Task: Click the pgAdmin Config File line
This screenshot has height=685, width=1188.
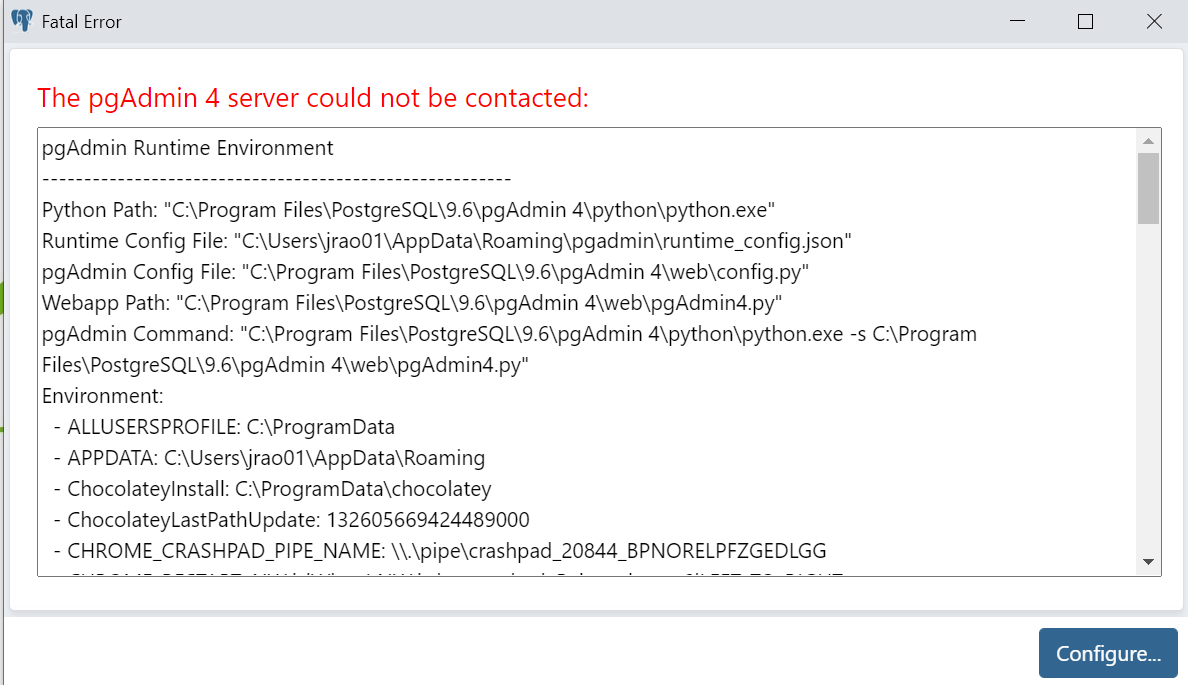Action: point(425,272)
